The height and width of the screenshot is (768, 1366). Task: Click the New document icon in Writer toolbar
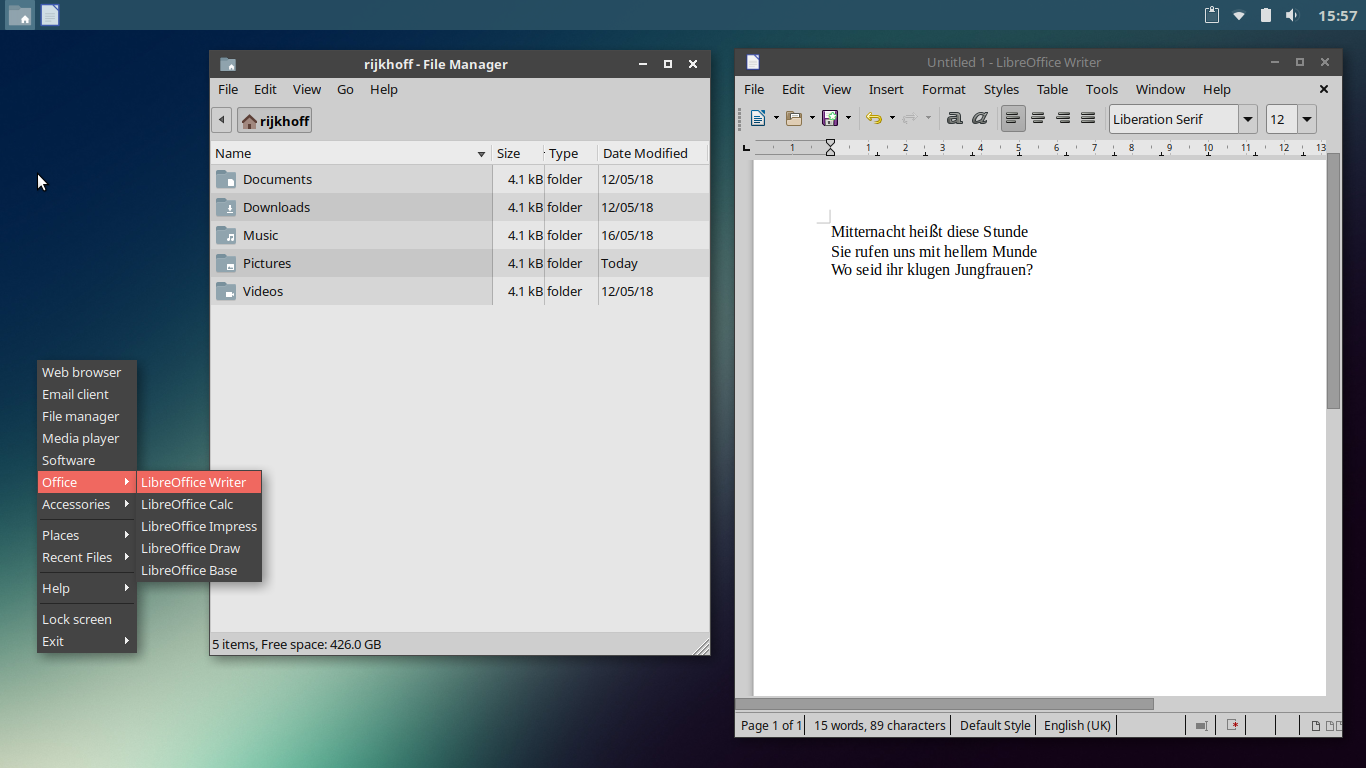[x=758, y=118]
